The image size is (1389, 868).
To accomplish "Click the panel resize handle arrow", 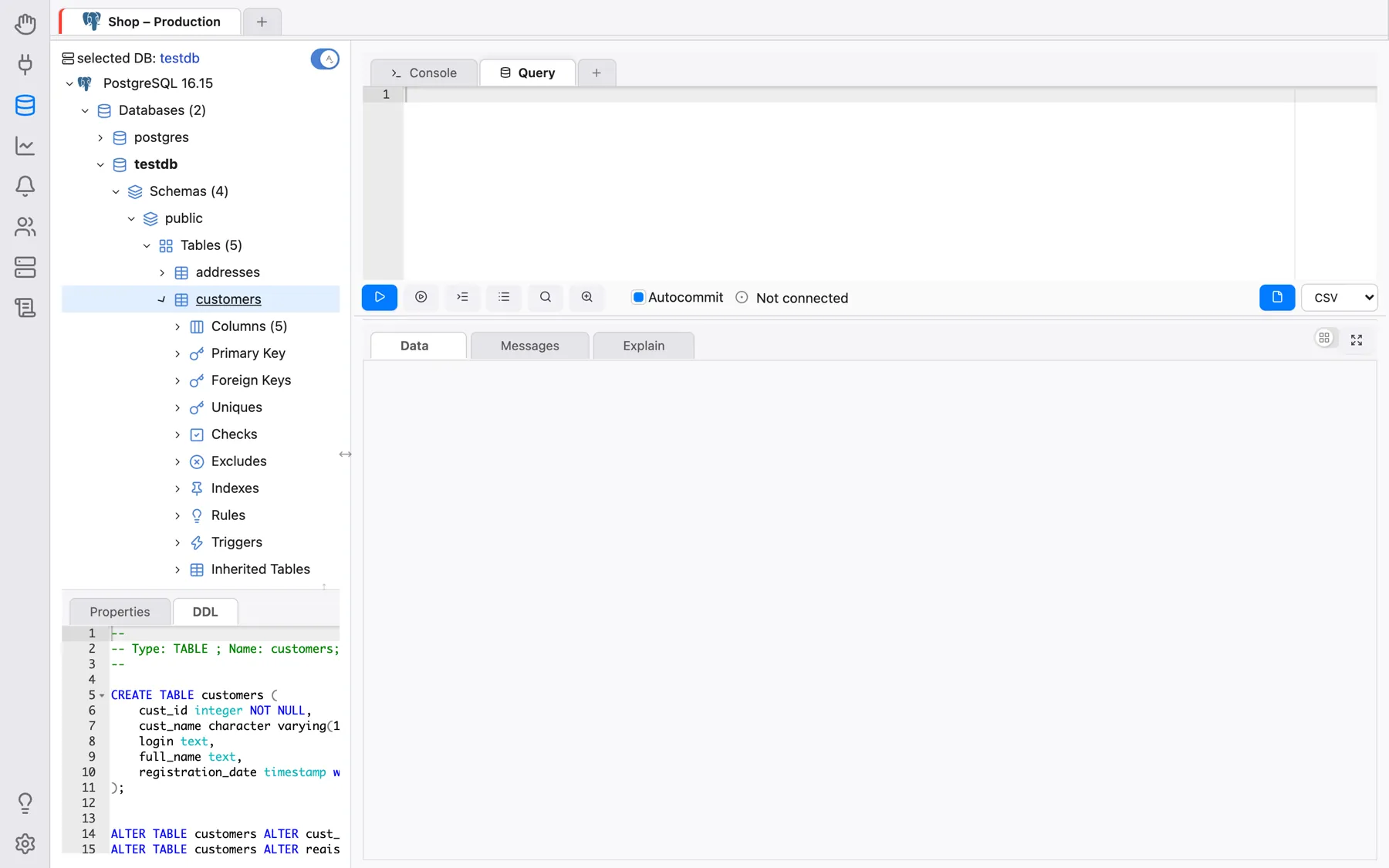I will [x=345, y=454].
